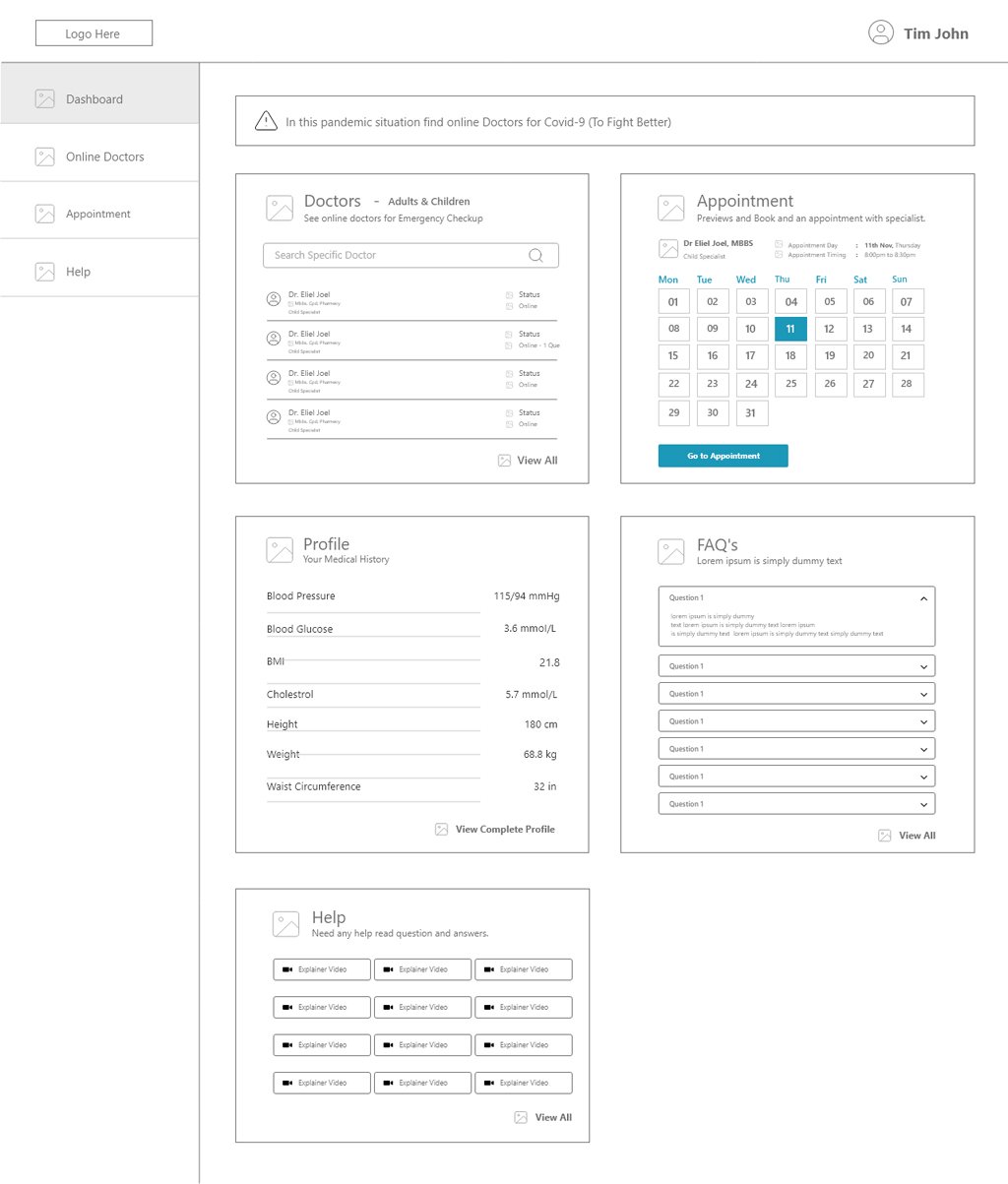Click the warning triangle icon in pandemic banner

point(266,121)
